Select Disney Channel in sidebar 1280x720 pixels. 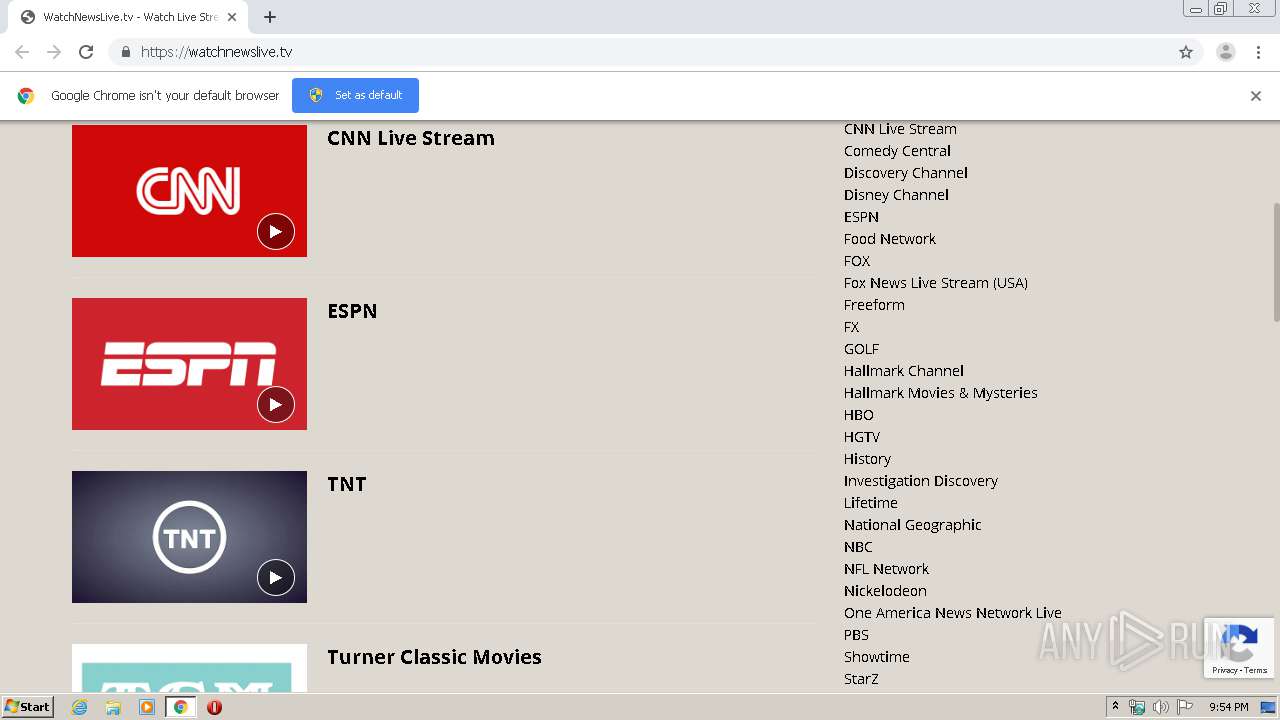(x=896, y=195)
